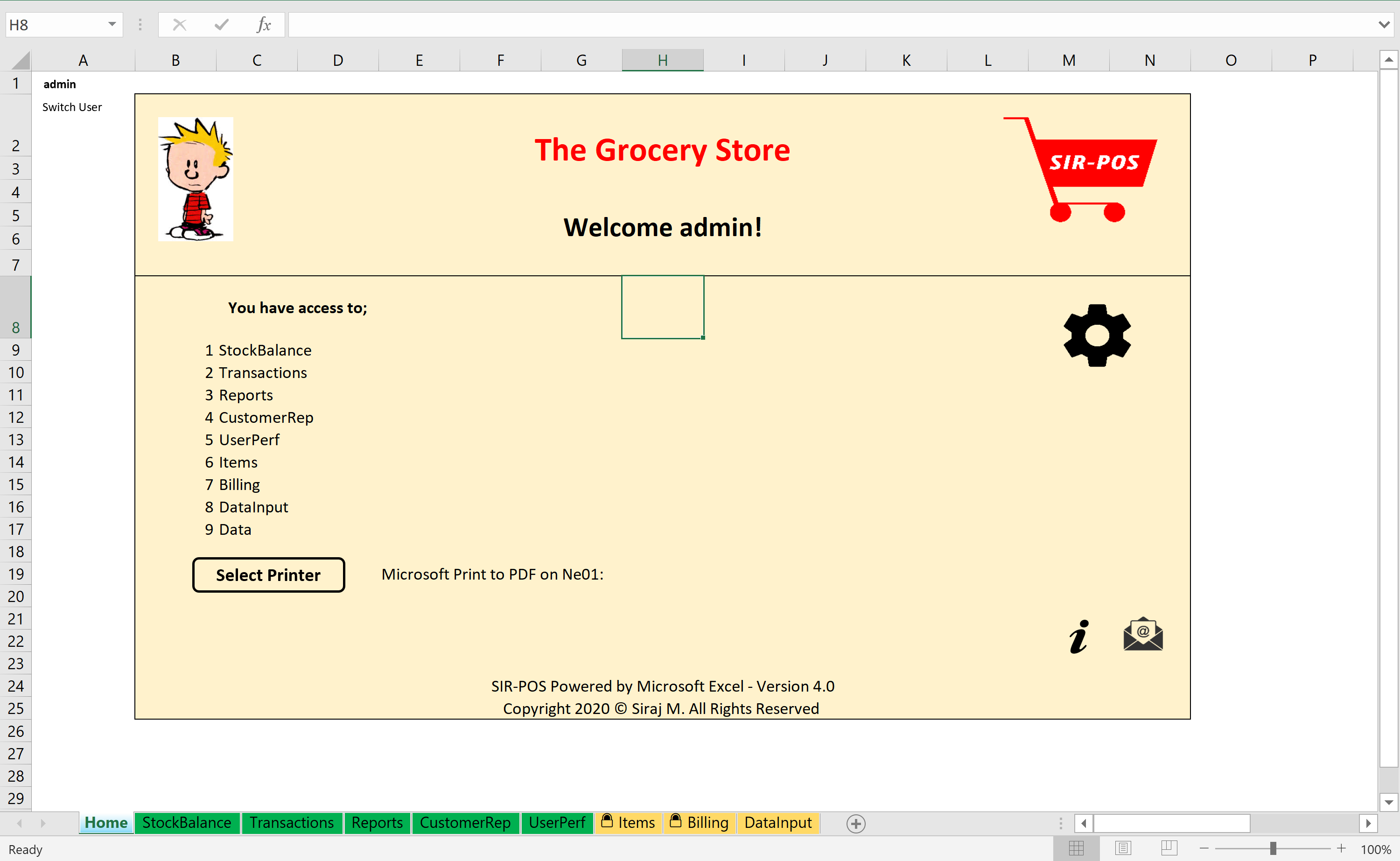Expand the formula bar
Image resolution: width=1400 pixels, height=861 pixels.
coord(1384,24)
